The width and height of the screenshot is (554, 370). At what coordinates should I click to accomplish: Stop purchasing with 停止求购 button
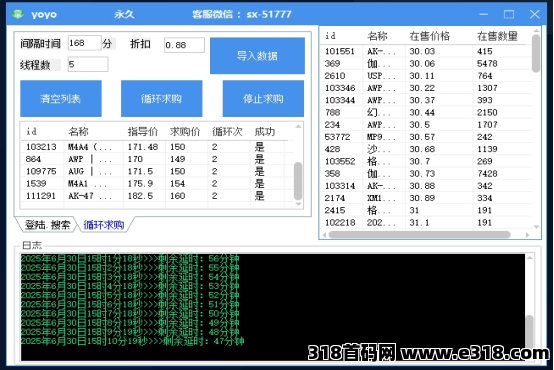(x=263, y=98)
